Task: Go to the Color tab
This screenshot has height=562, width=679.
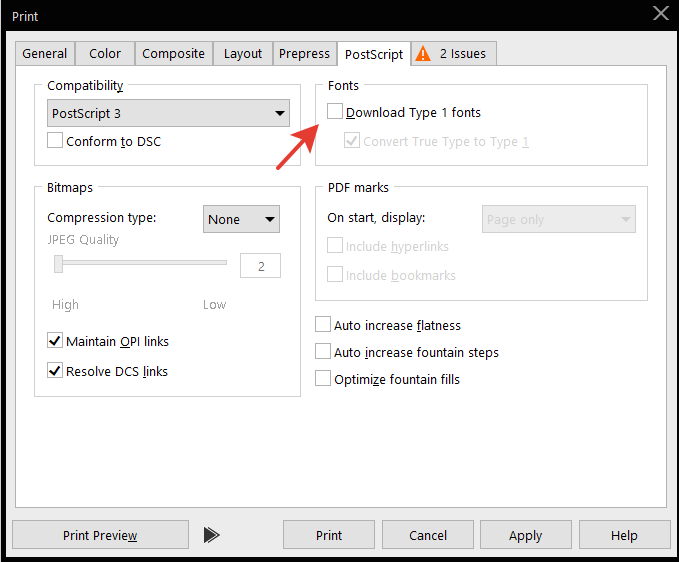Action: 105,54
